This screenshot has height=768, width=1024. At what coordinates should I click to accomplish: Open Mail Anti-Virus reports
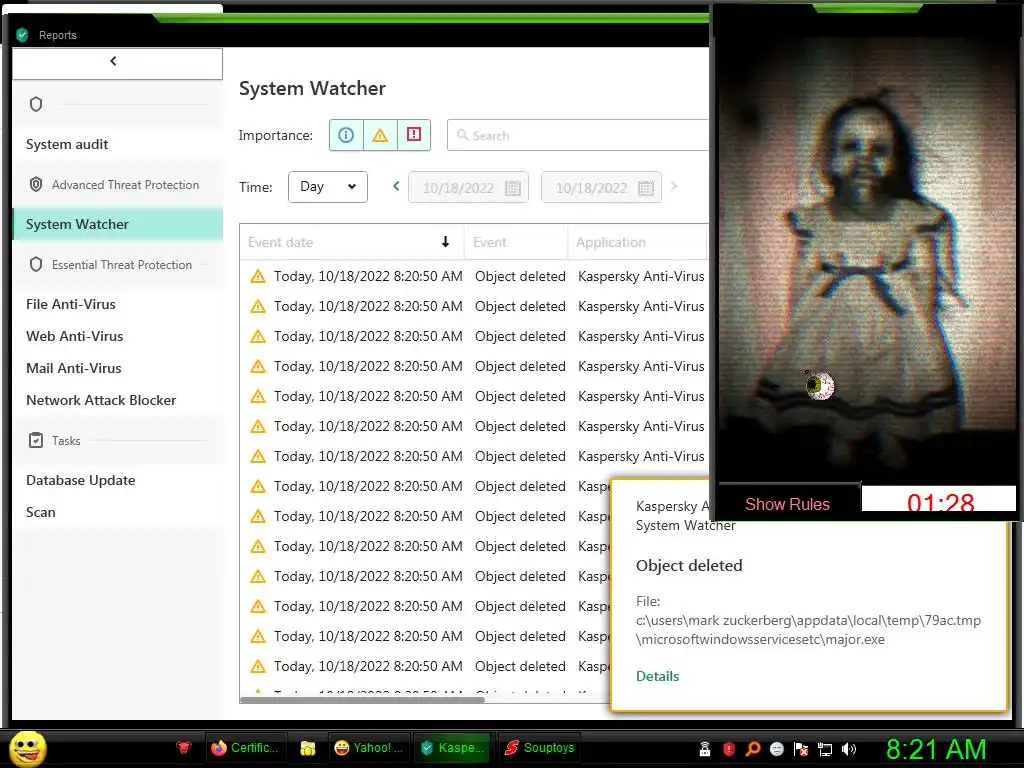pos(74,368)
